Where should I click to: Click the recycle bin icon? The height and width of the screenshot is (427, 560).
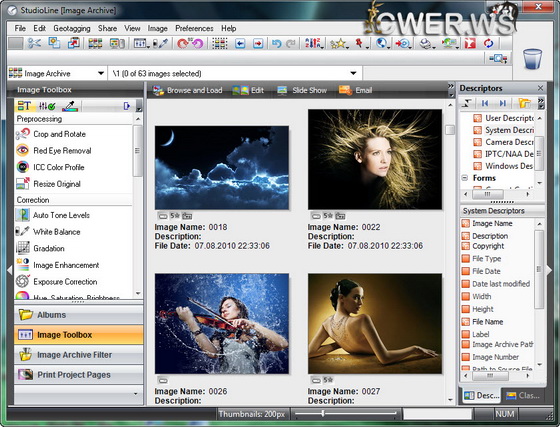click(x=532, y=59)
